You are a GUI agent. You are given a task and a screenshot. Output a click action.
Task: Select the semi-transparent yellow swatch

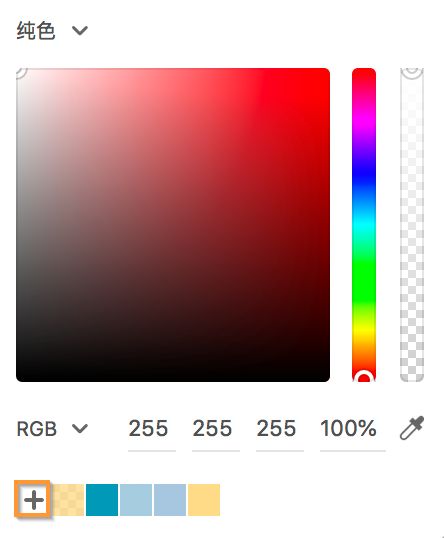68,500
